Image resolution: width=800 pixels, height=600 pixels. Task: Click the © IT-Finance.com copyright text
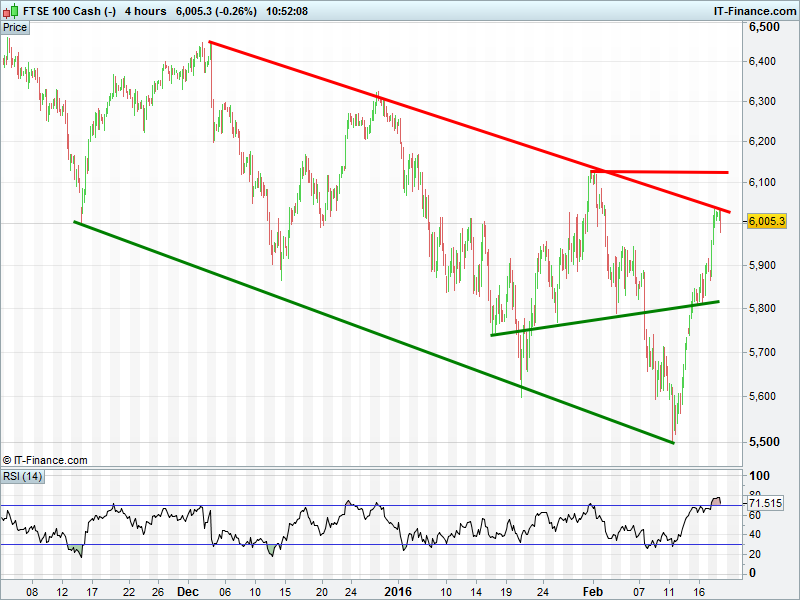(45, 460)
